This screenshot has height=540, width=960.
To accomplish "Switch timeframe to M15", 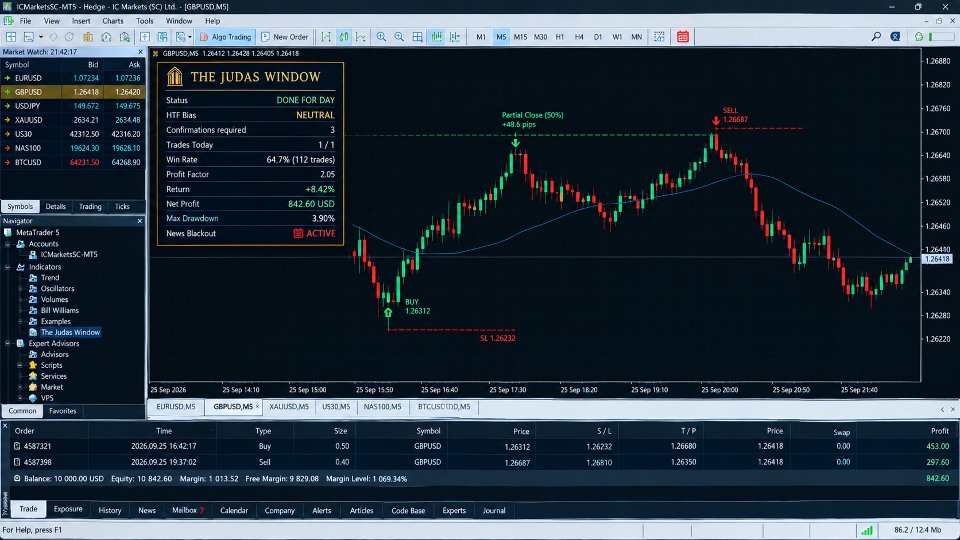I will pyautogui.click(x=520, y=37).
